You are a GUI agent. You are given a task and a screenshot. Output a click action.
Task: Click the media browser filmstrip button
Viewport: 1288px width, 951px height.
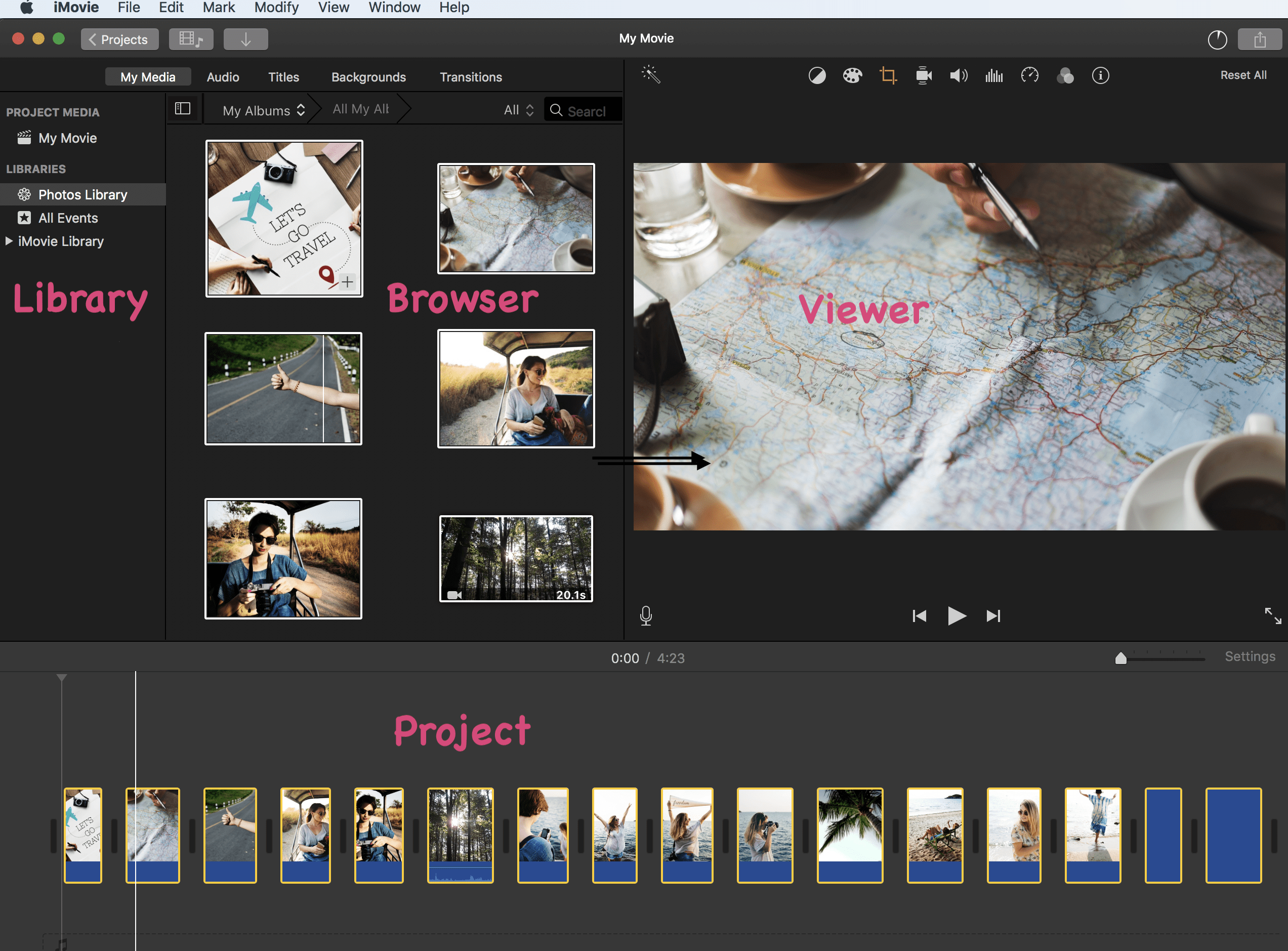coord(191,39)
